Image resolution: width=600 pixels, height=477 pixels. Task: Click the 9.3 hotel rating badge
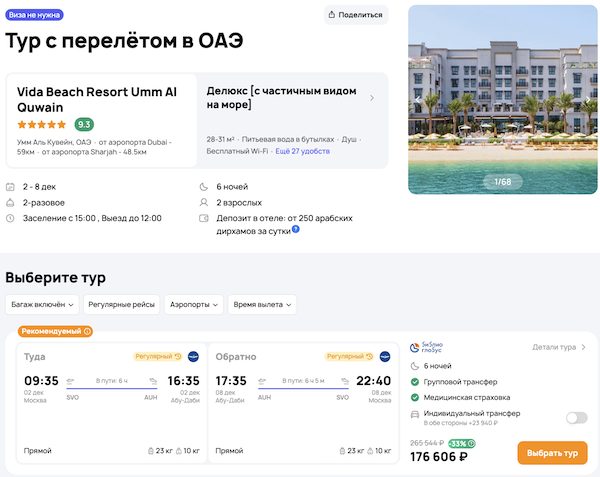(85, 125)
